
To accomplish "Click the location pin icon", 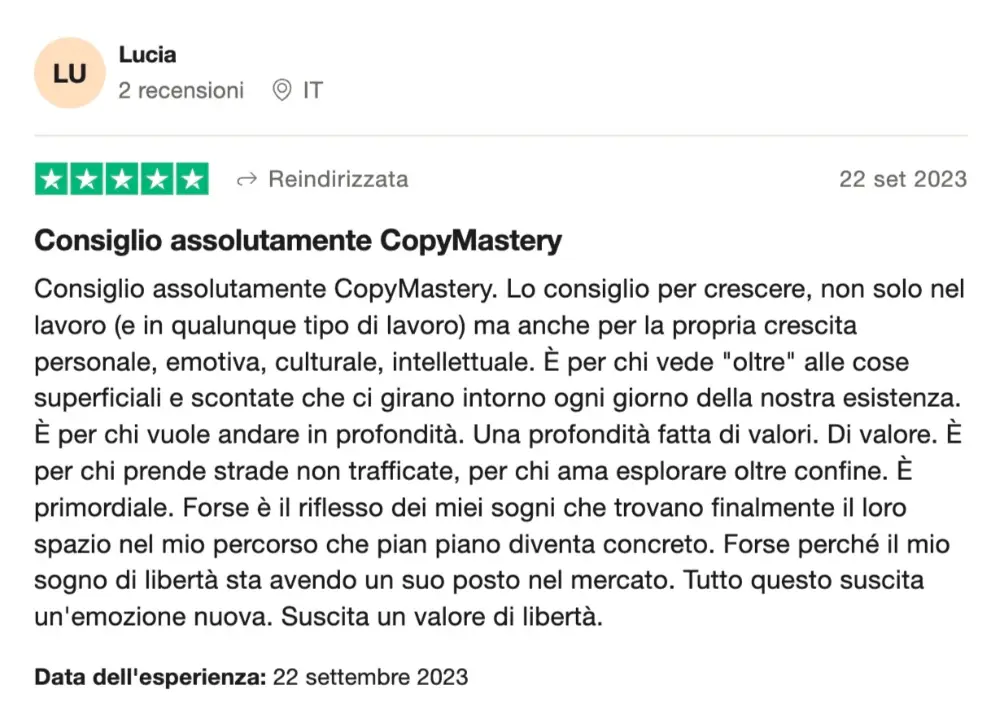I will pyautogui.click(x=282, y=91).
